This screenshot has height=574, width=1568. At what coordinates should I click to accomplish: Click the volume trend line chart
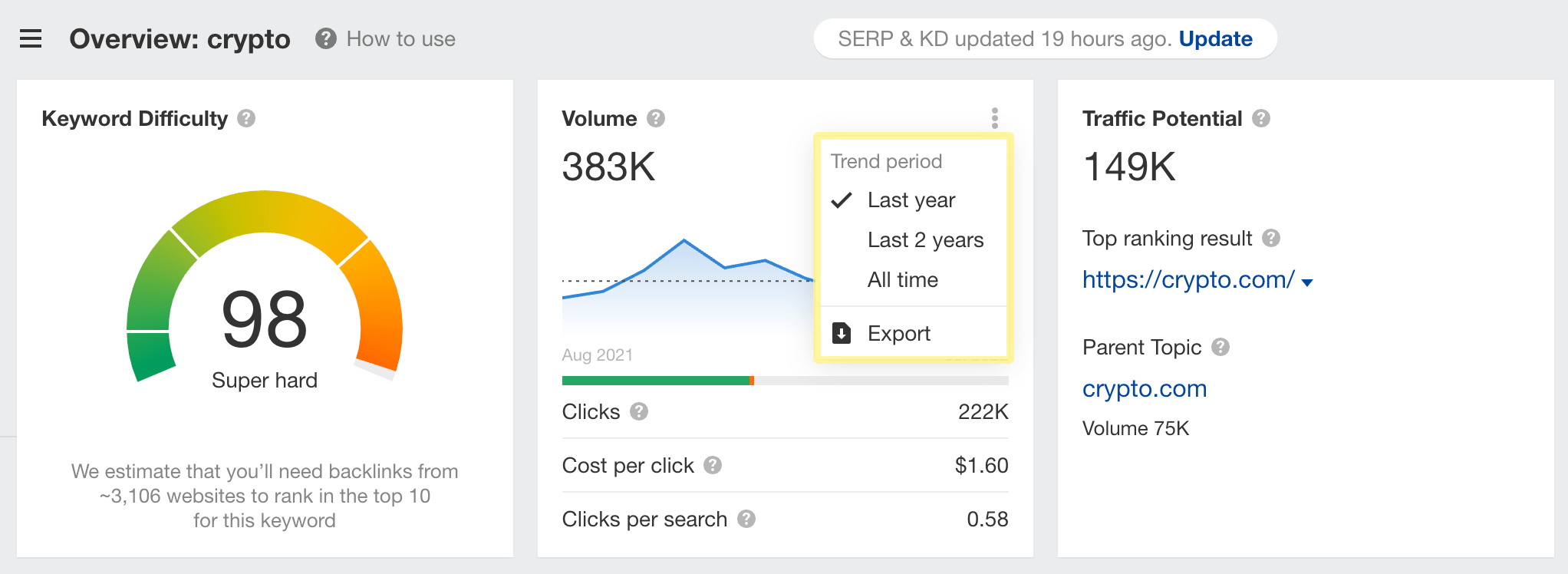point(687,288)
